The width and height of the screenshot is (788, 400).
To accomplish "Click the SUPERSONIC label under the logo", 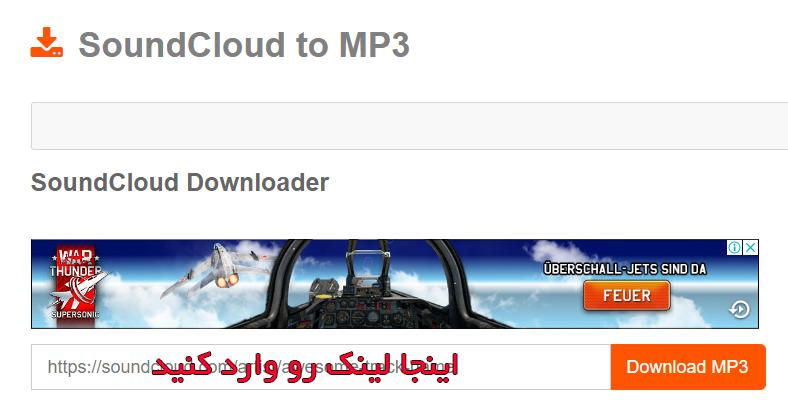I will [75, 315].
